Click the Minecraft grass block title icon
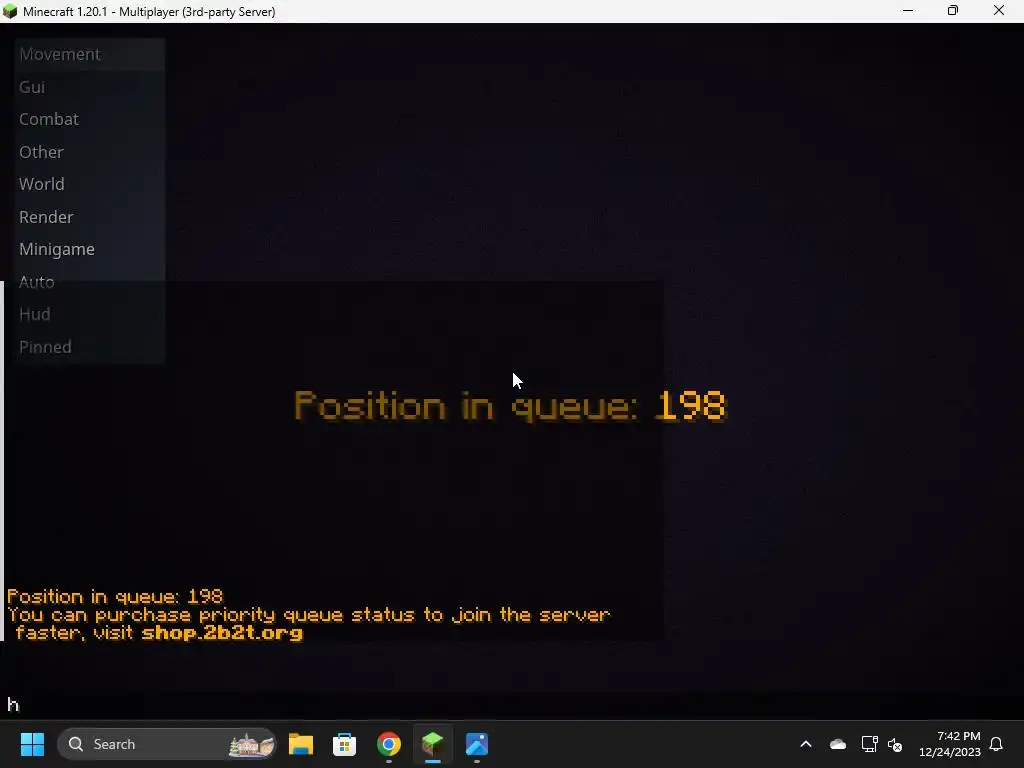Viewport: 1024px width, 768px height. (x=10, y=11)
